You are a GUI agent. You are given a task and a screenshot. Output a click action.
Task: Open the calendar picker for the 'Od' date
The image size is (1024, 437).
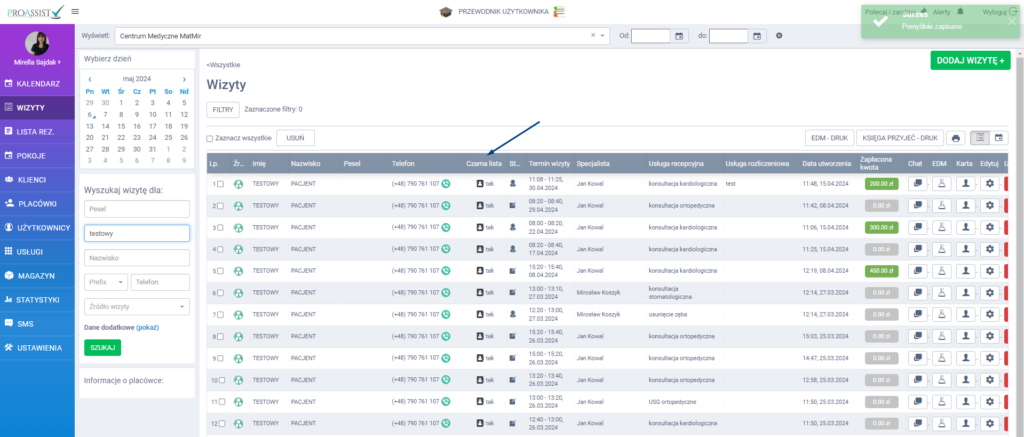pyautogui.click(x=679, y=36)
